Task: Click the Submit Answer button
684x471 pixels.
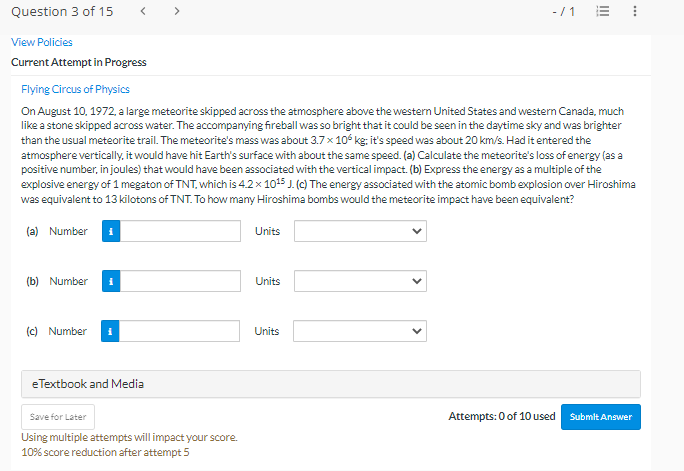Action: (x=601, y=417)
